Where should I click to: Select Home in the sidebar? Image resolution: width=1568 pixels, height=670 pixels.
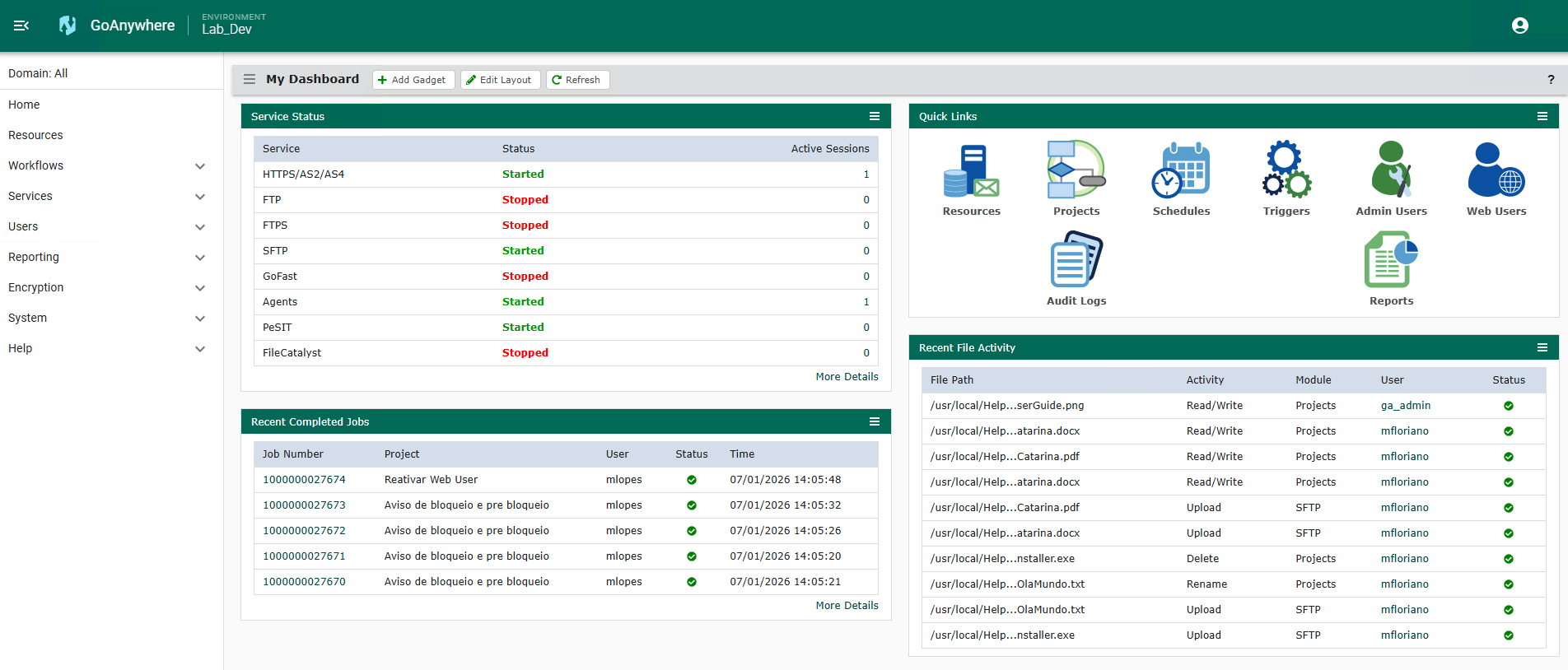tap(24, 105)
